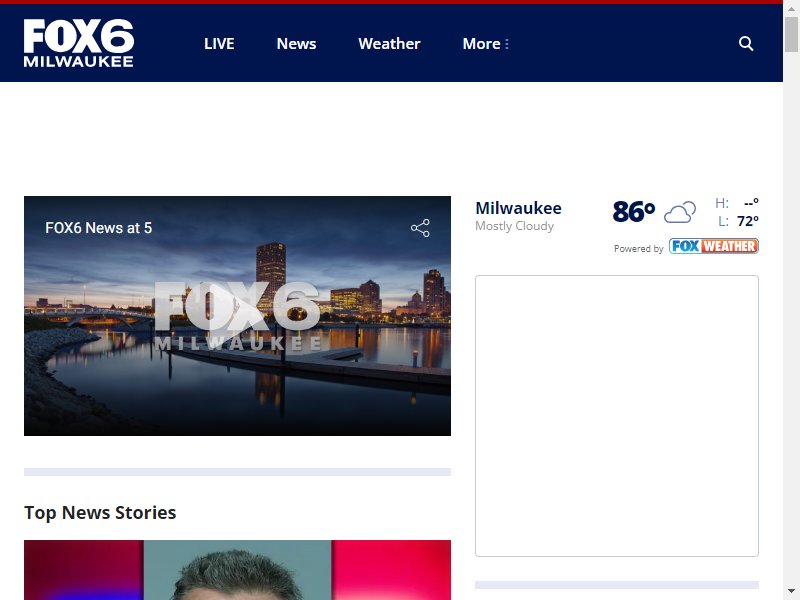Image resolution: width=800 pixels, height=600 pixels.
Task: Click the FOX6 News at 5 title
Action: [98, 228]
